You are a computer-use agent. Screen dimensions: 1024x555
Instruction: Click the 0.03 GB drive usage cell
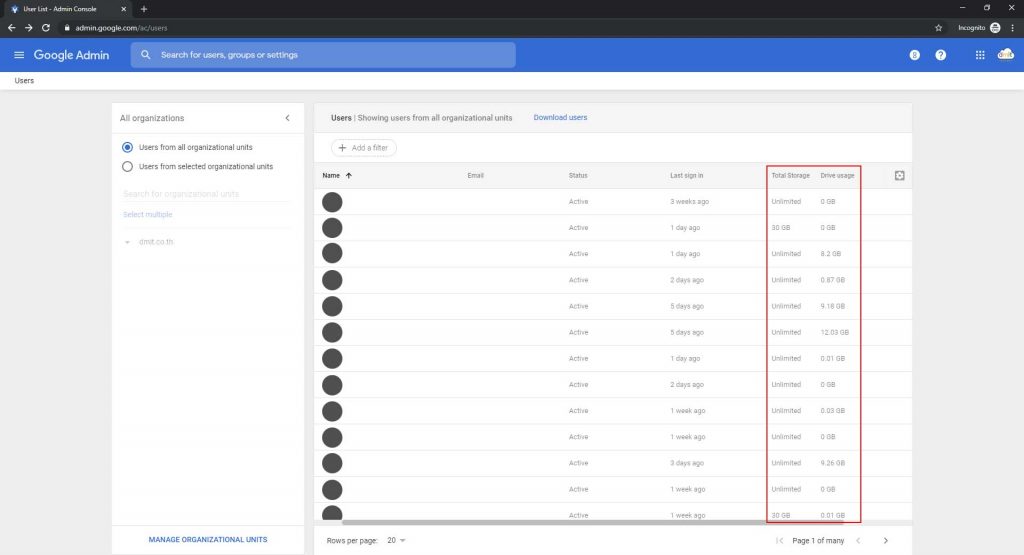tap(833, 411)
